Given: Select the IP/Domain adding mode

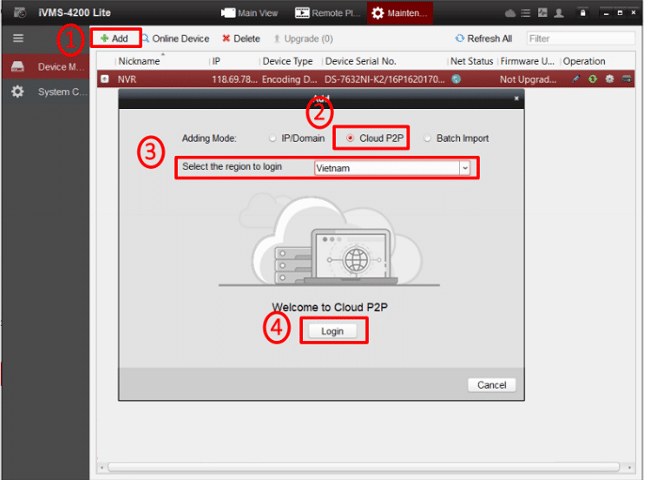Looking at the screenshot, I should coord(272,138).
